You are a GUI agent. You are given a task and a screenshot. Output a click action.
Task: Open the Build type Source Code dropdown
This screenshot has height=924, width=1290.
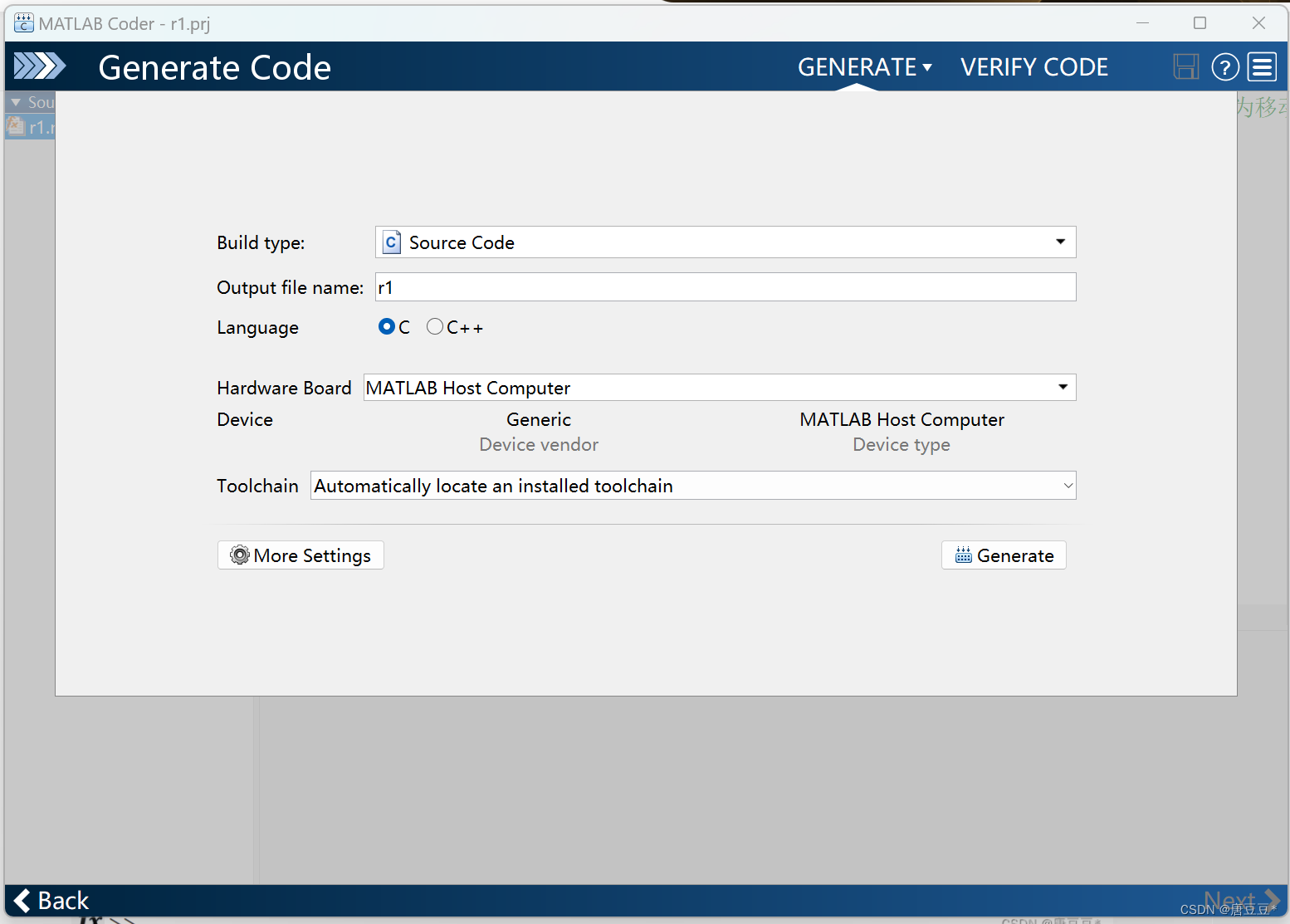[726, 242]
